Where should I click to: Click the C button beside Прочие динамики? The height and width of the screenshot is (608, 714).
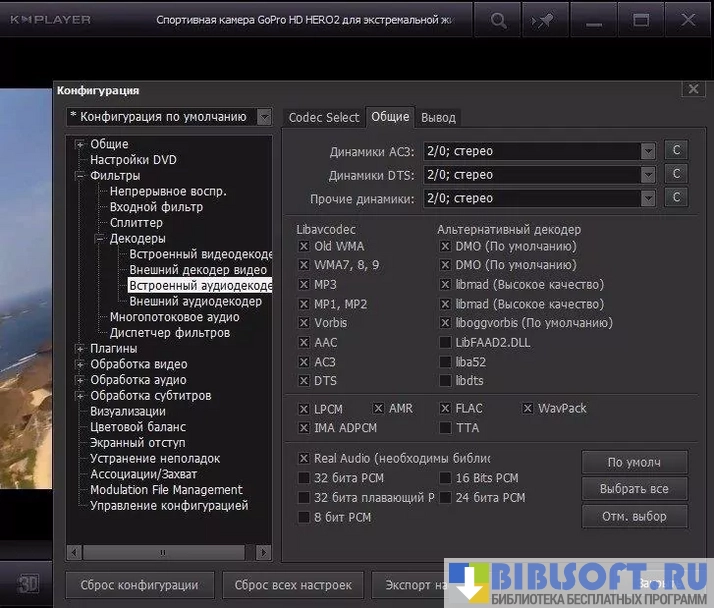click(x=676, y=198)
